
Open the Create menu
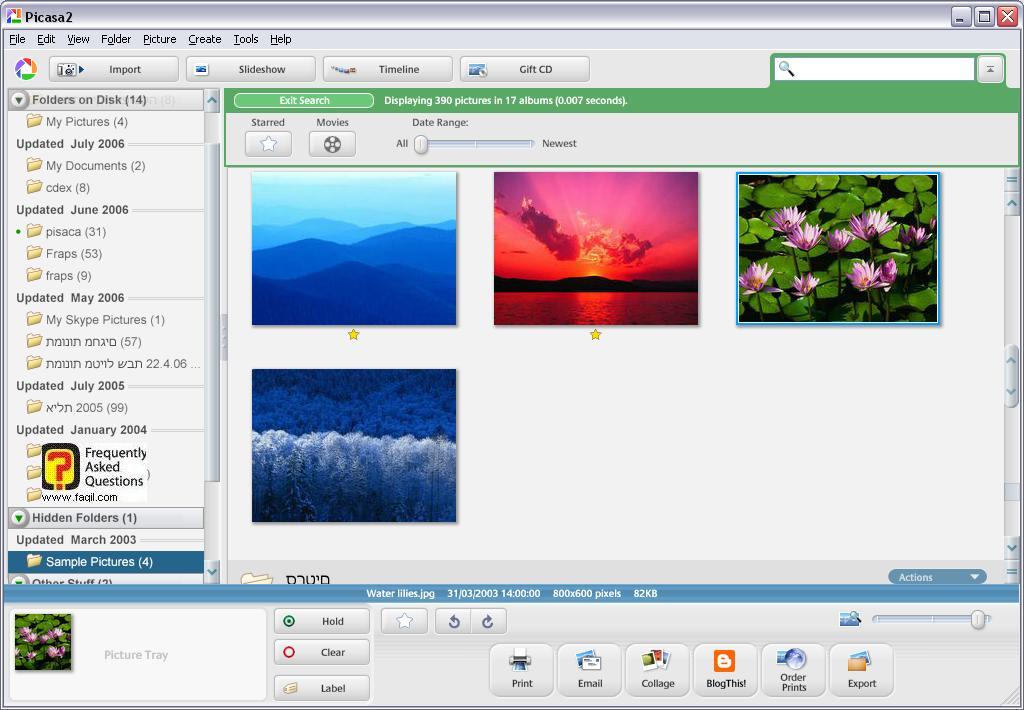[204, 39]
